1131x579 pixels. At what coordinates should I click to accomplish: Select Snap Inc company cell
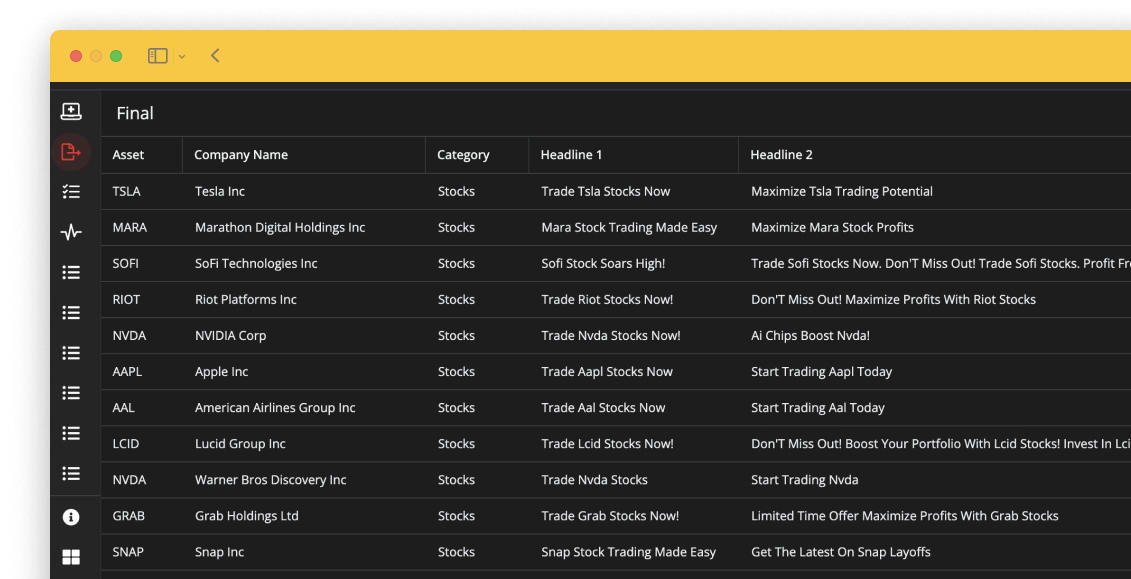pyautogui.click(x=219, y=552)
